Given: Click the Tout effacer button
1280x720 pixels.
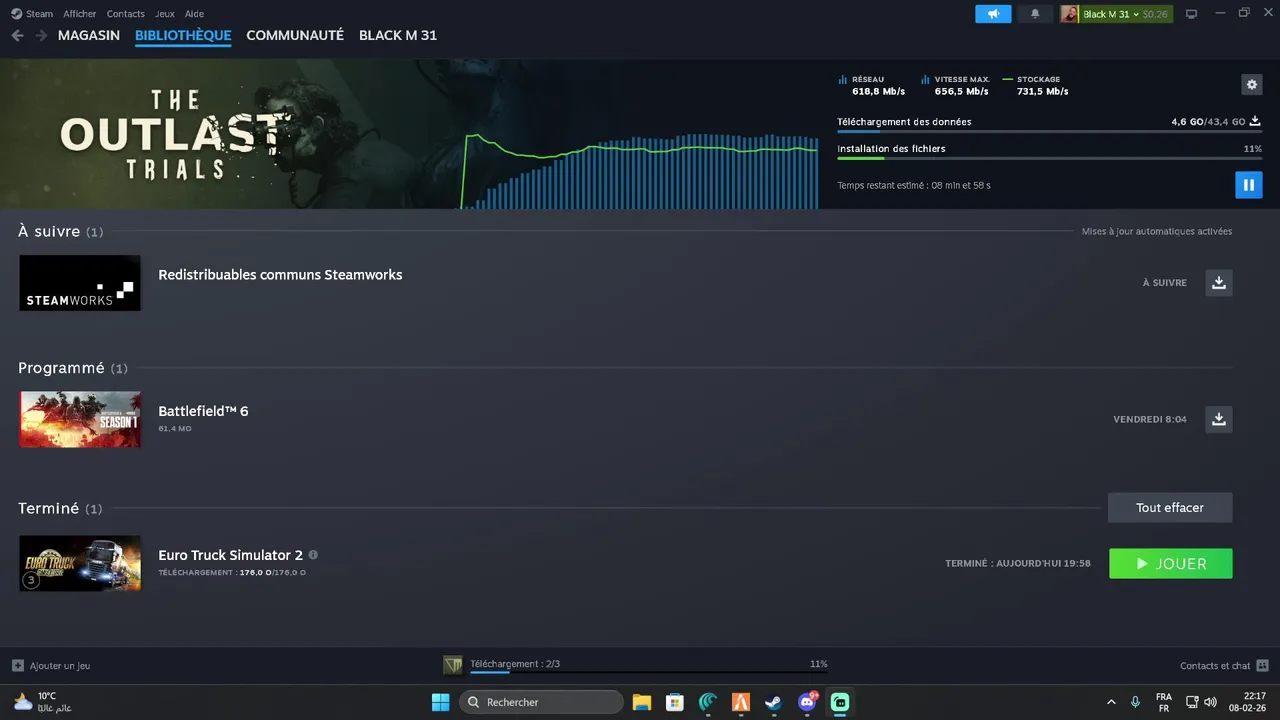Looking at the screenshot, I should [x=1170, y=508].
